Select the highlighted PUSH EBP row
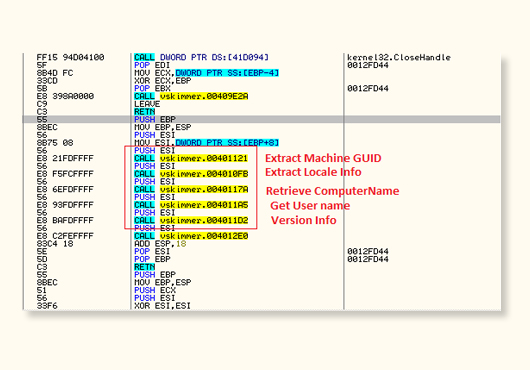The image size is (530, 370). point(261,119)
